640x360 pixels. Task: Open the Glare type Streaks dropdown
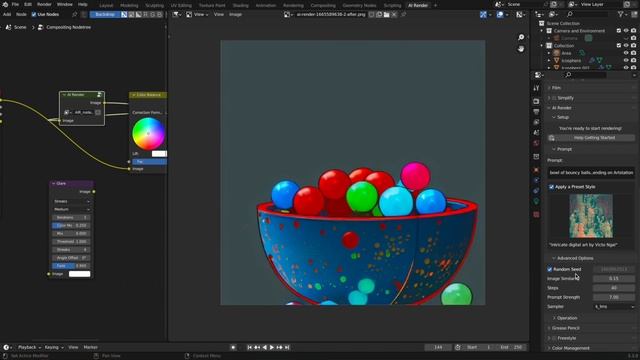(71, 201)
